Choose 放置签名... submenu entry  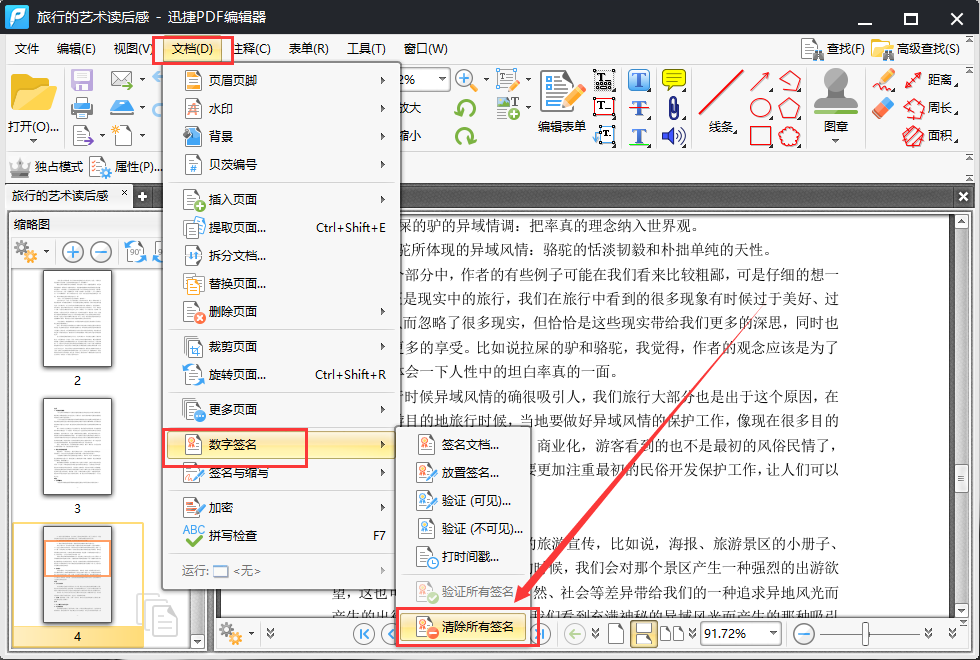coord(463,472)
